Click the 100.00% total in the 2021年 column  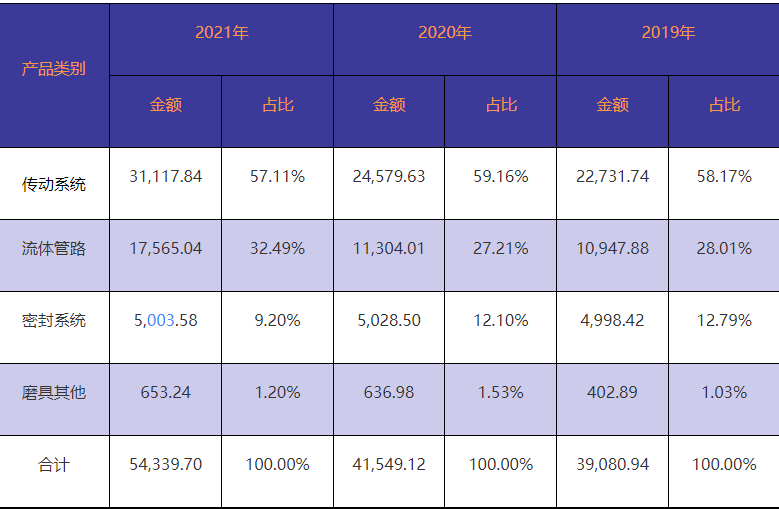point(277,464)
